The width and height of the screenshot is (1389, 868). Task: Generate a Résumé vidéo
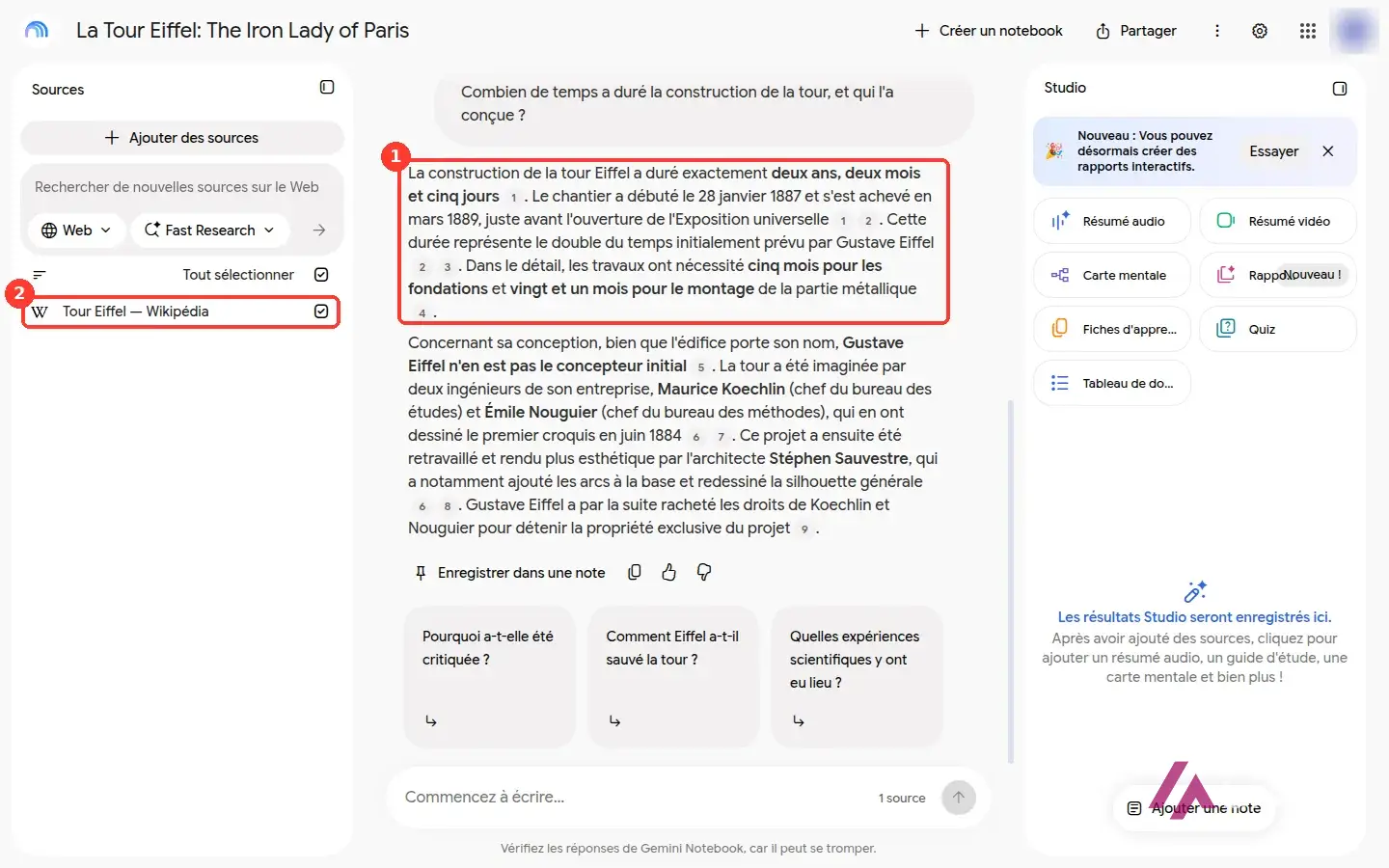click(x=1278, y=221)
